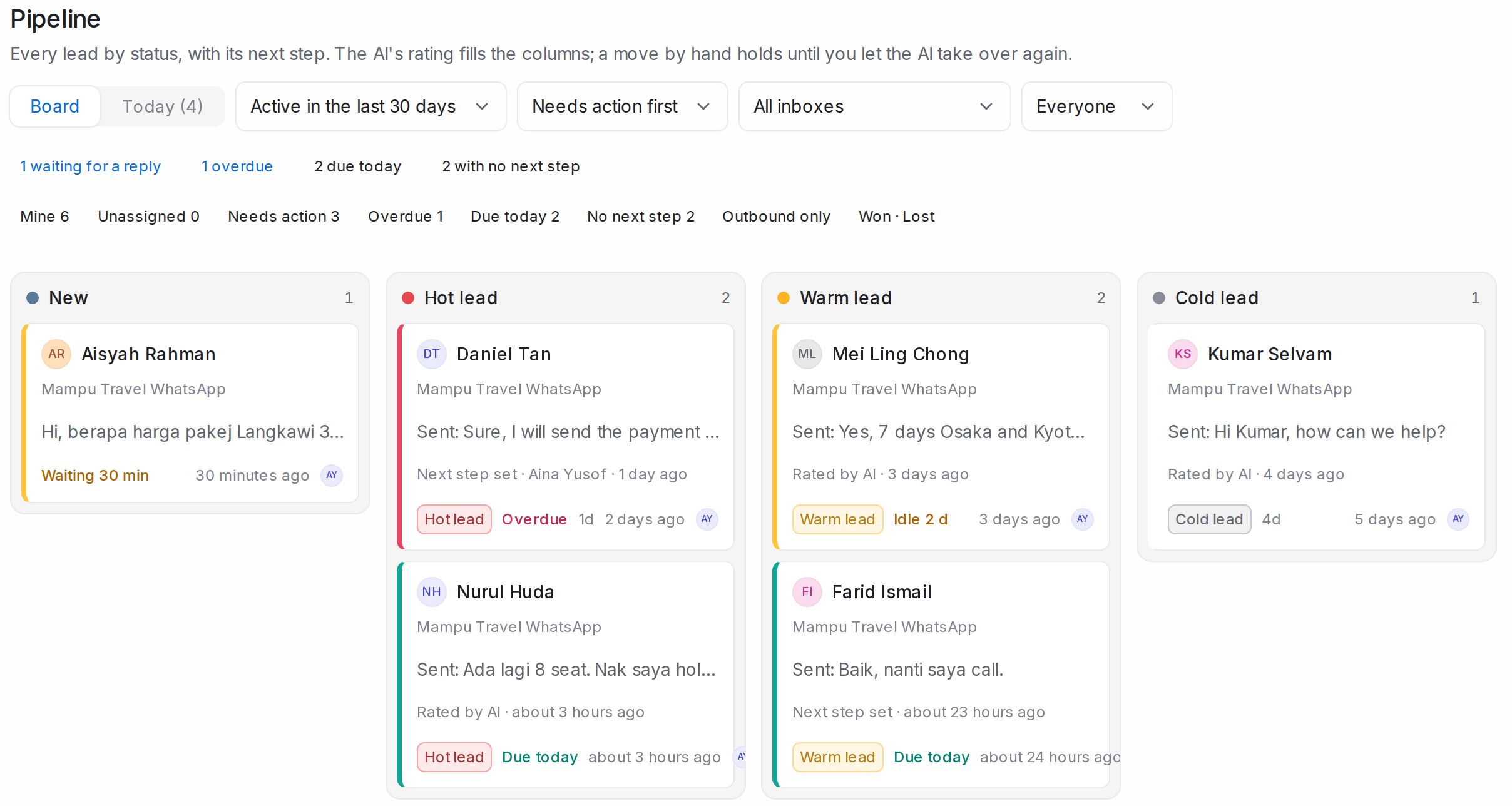The height and width of the screenshot is (806, 1512).
Task: Click the Hot lead badge on Daniel Tan
Action: click(x=454, y=519)
